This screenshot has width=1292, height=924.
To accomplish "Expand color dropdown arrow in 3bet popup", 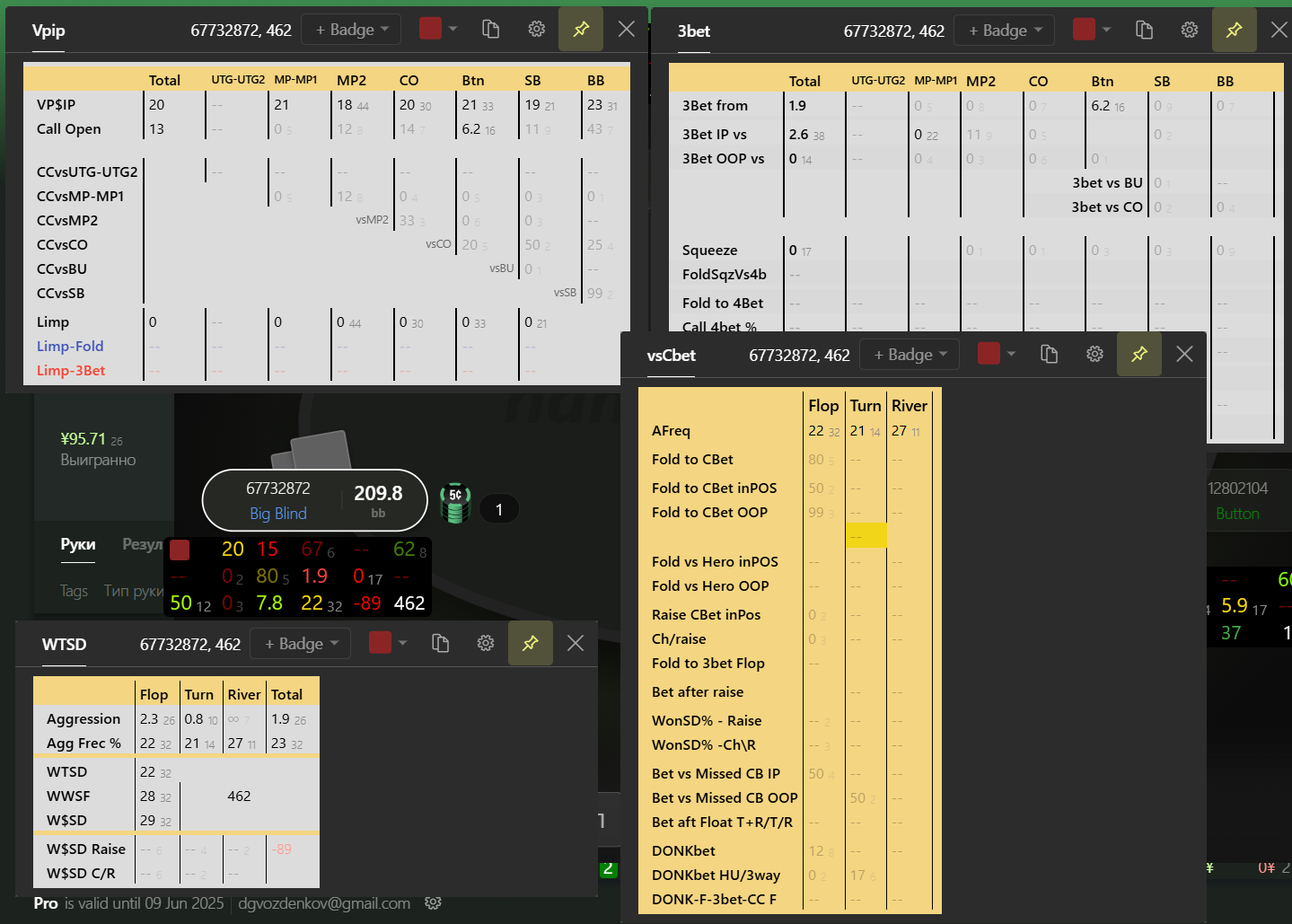I will pos(1106,30).
